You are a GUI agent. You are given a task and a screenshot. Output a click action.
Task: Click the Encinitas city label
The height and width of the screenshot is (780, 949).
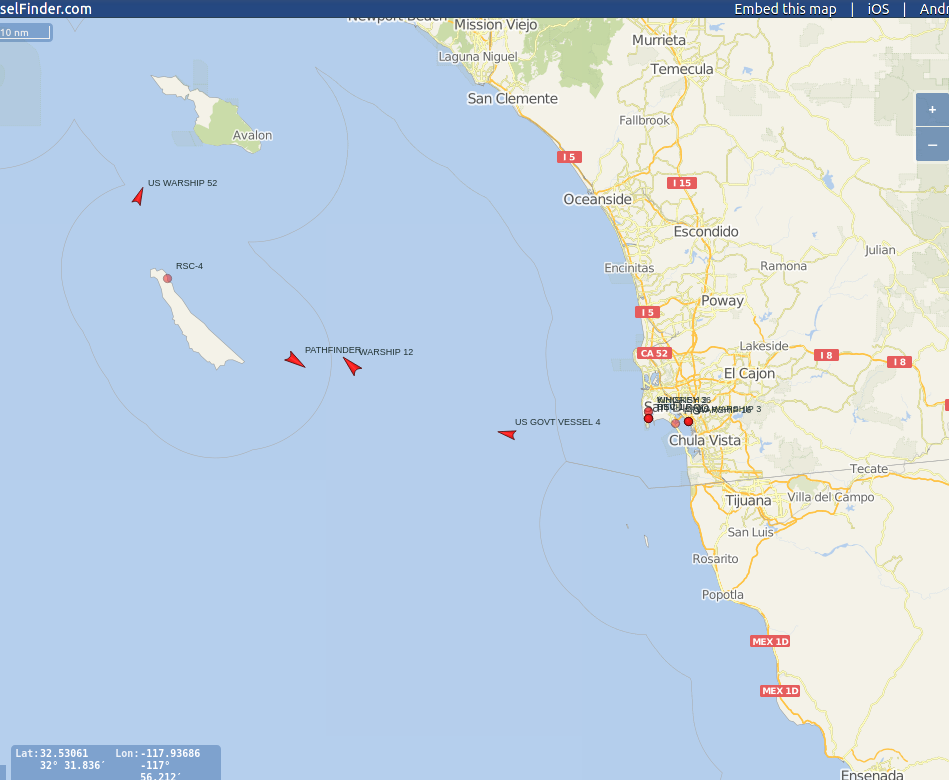pyautogui.click(x=629, y=268)
